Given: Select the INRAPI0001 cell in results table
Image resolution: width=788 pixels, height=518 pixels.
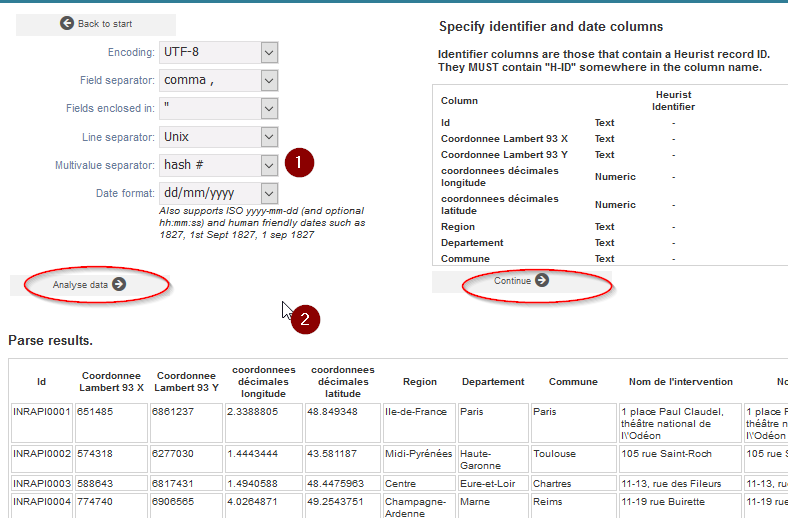Looking at the screenshot, I should [41, 411].
